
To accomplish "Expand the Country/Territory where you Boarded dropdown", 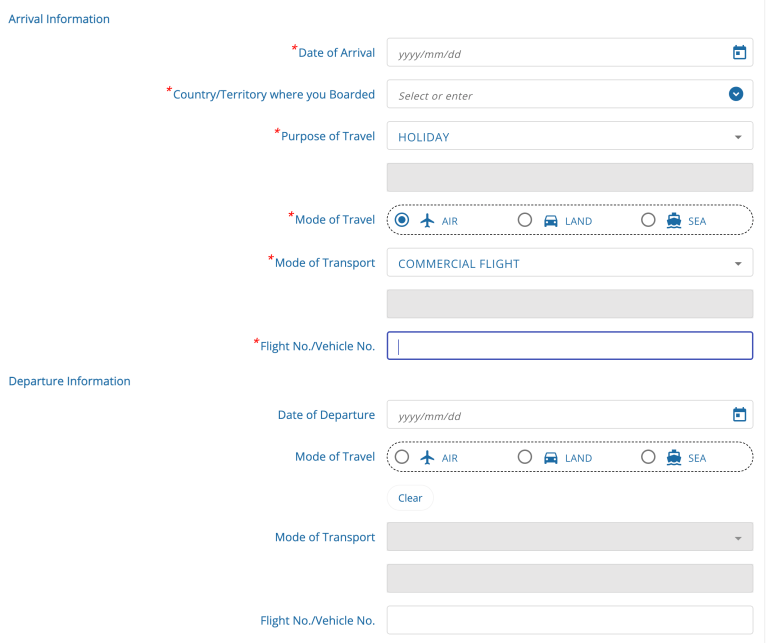I will click(736, 95).
